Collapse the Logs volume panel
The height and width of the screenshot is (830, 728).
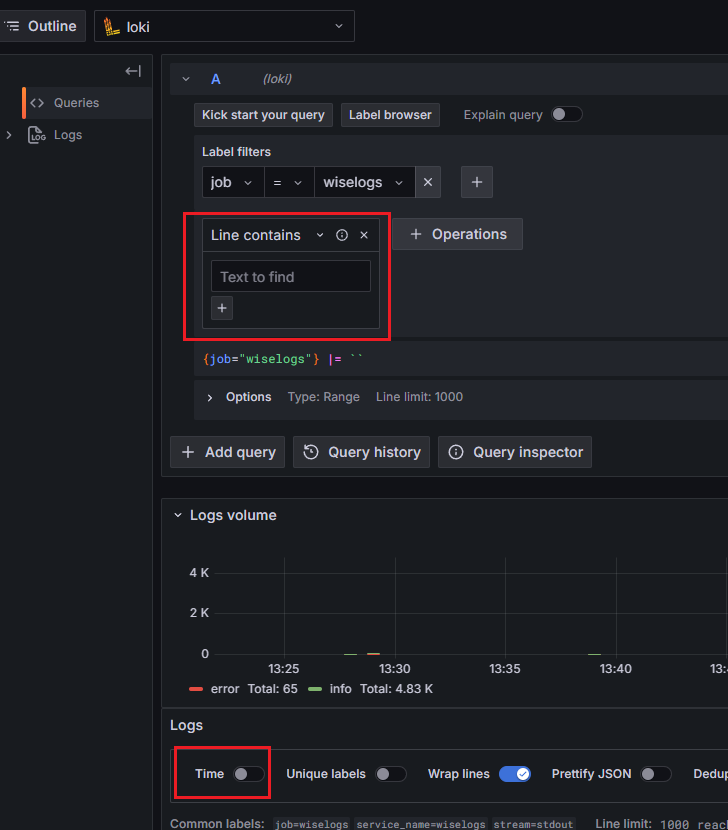[178, 515]
